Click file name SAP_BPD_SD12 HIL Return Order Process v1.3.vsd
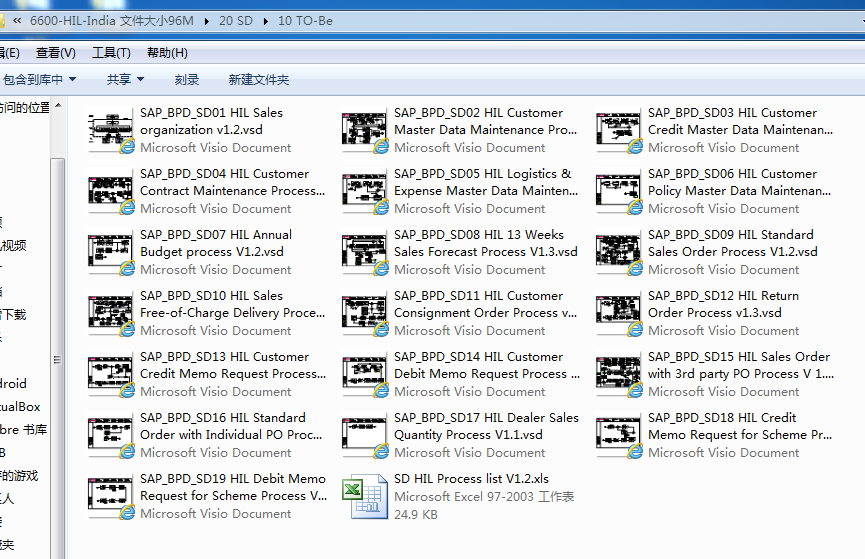 (x=723, y=304)
